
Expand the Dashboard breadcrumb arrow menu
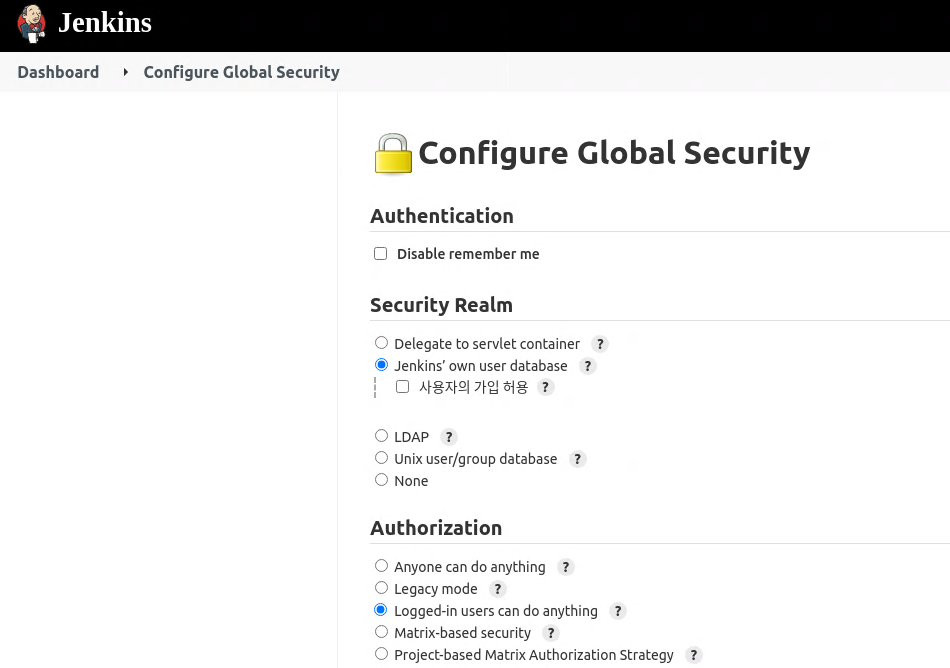click(x=125, y=72)
